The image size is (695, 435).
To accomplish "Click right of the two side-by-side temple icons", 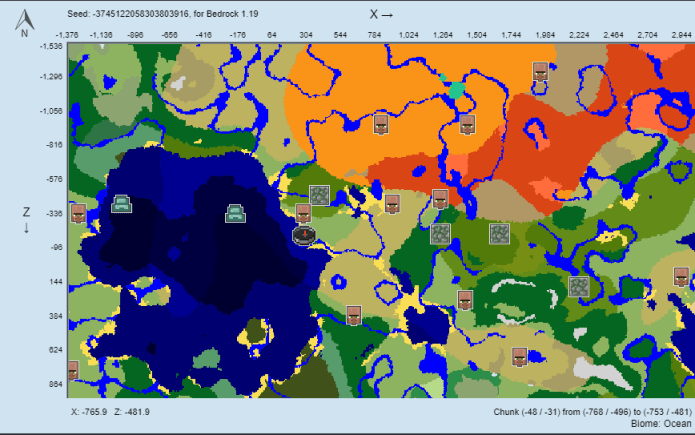I will [499, 234].
